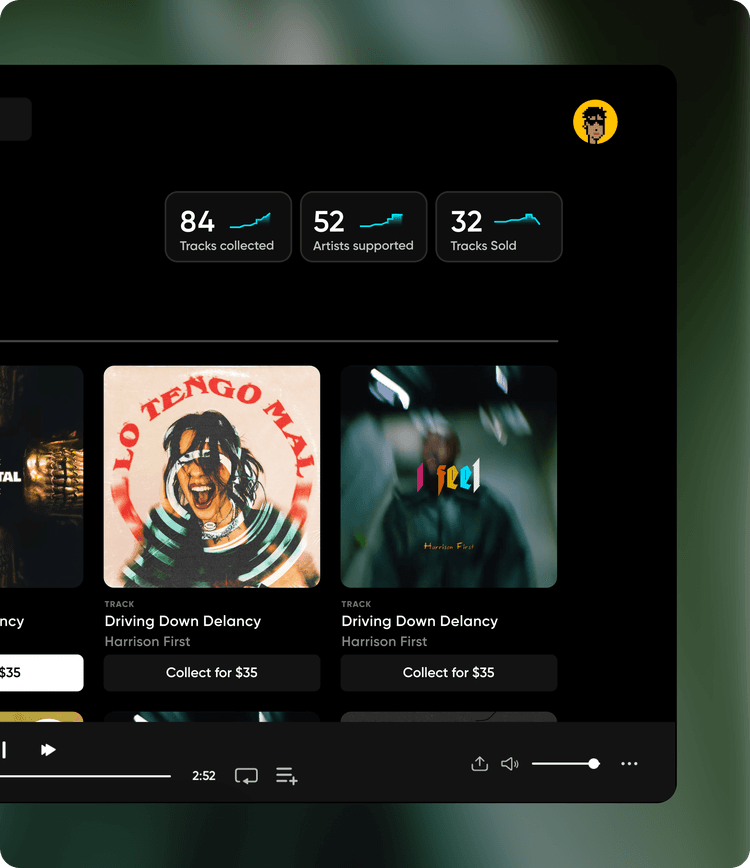The image size is (750, 868).
Task: Open the I Feel album cover
Action: tap(449, 477)
